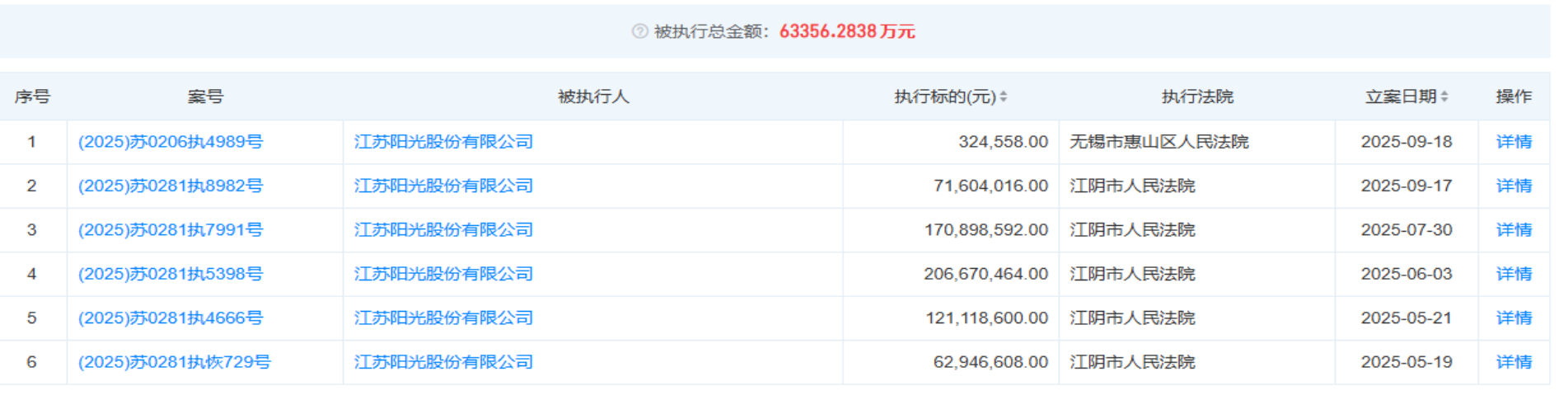Open case (2025)苏0281执8982号
This screenshot has width=1568, height=400.
coord(171,186)
